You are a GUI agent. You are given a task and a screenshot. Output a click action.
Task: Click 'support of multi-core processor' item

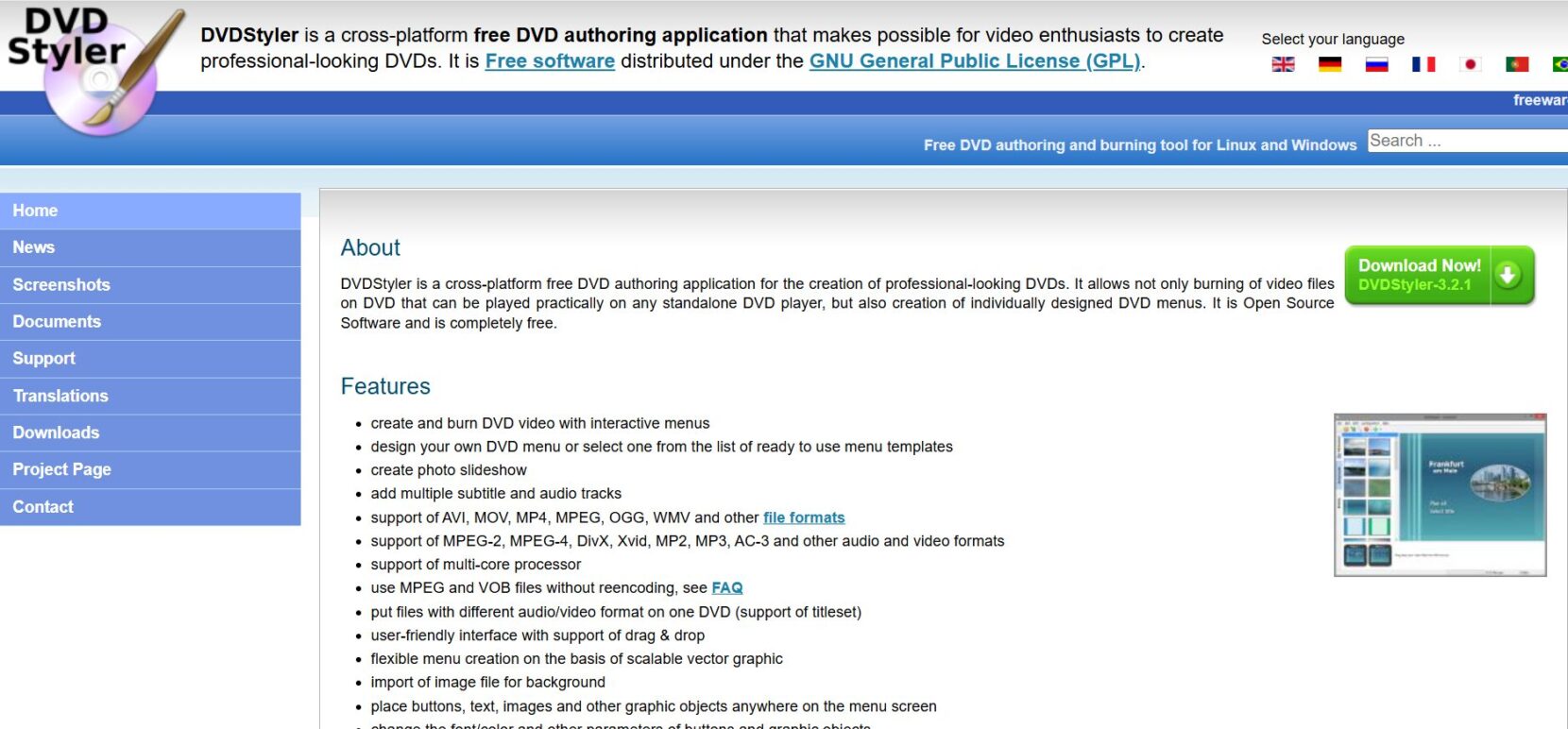(x=476, y=565)
